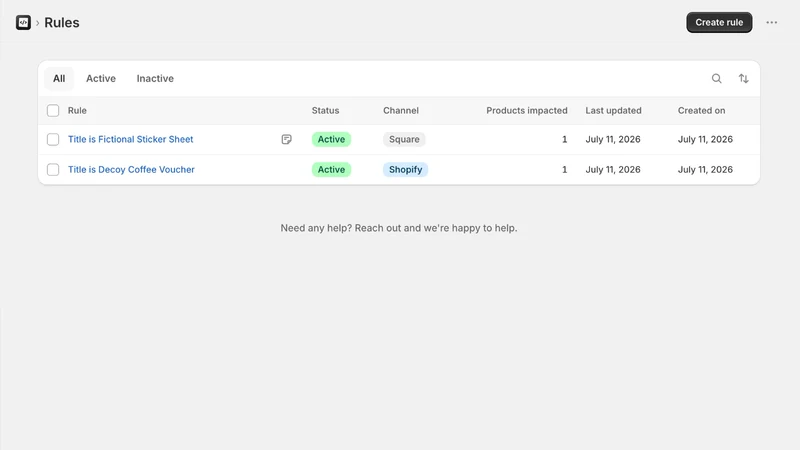Click the products impacted count for Coffee Voucher
Viewport: 800px width, 450px height.
coord(564,169)
